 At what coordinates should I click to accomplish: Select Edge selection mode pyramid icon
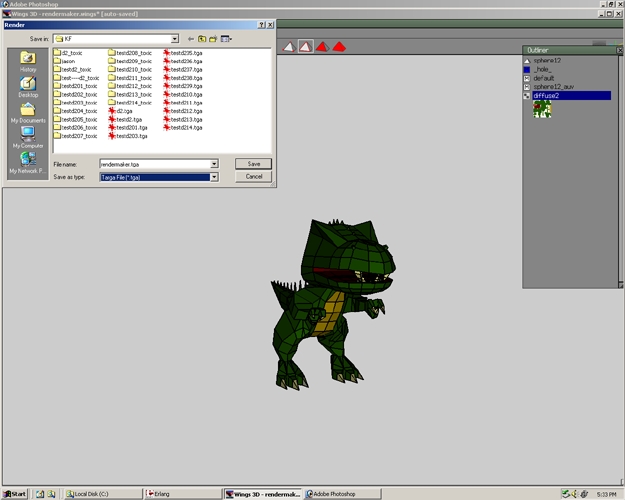coord(306,47)
